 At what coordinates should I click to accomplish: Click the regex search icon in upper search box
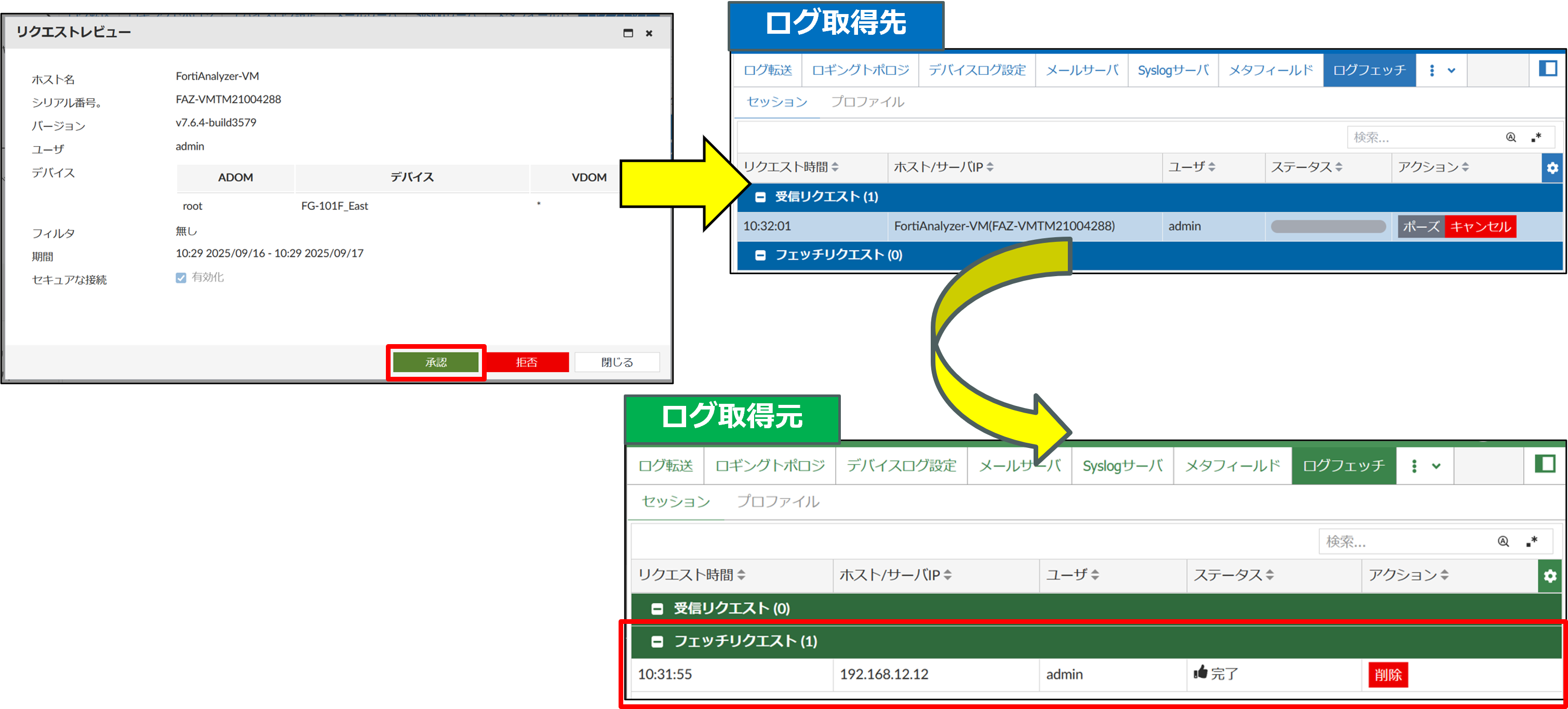1536,138
